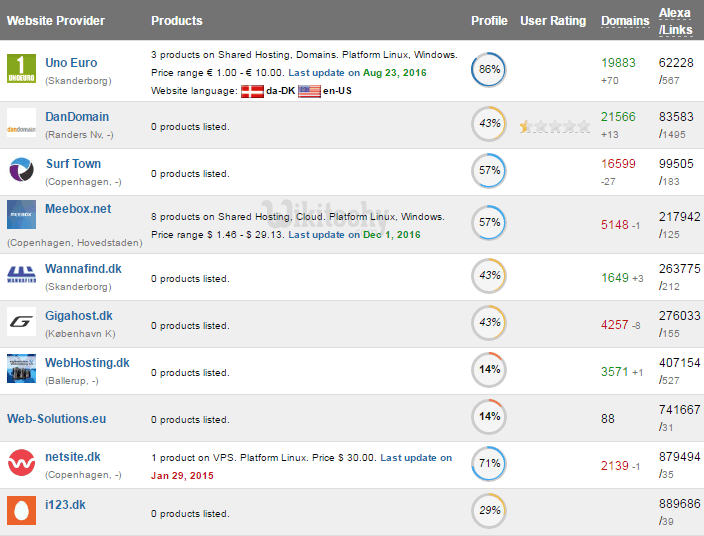The image size is (704, 536).
Task: Click Uno Euro's 86% profile circle
Action: pyautogui.click(x=489, y=70)
